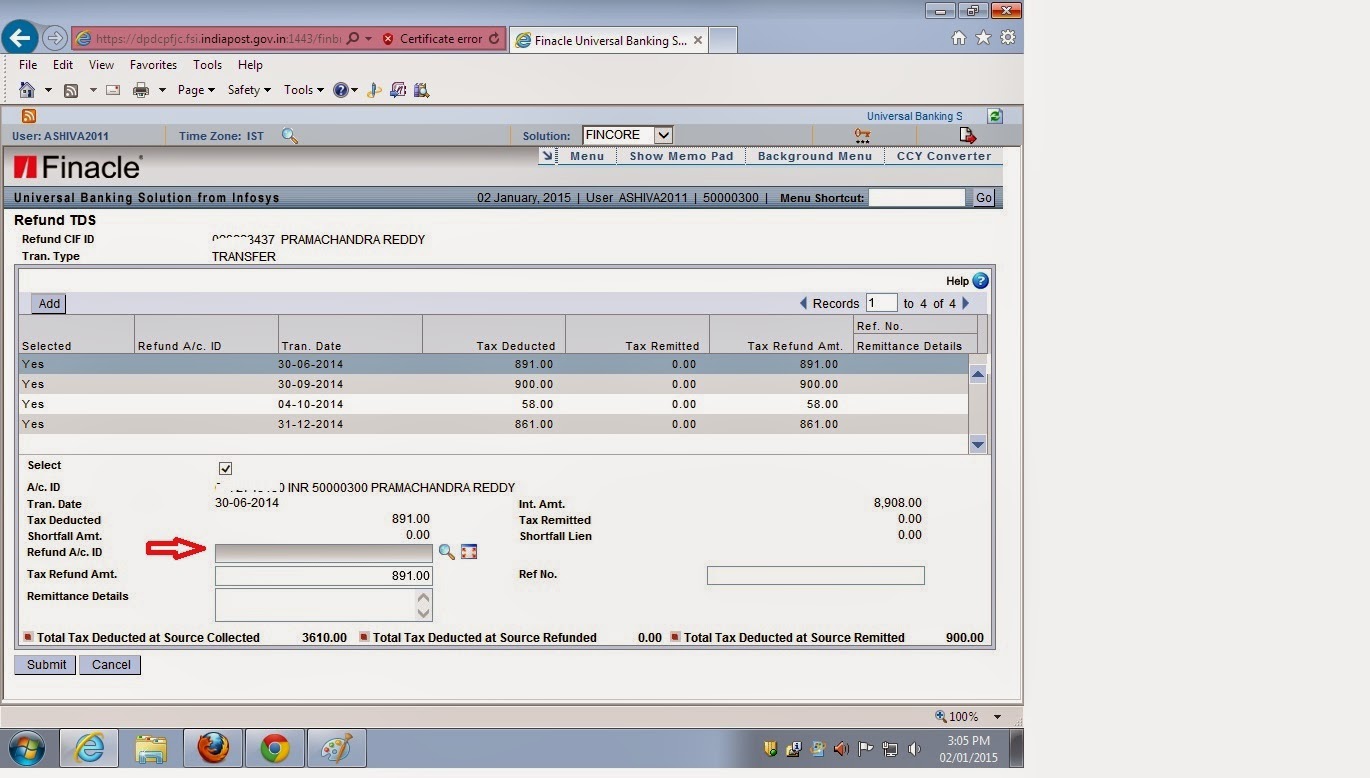Click the key icon in the Finacle header
1370x778 pixels.
[x=862, y=135]
